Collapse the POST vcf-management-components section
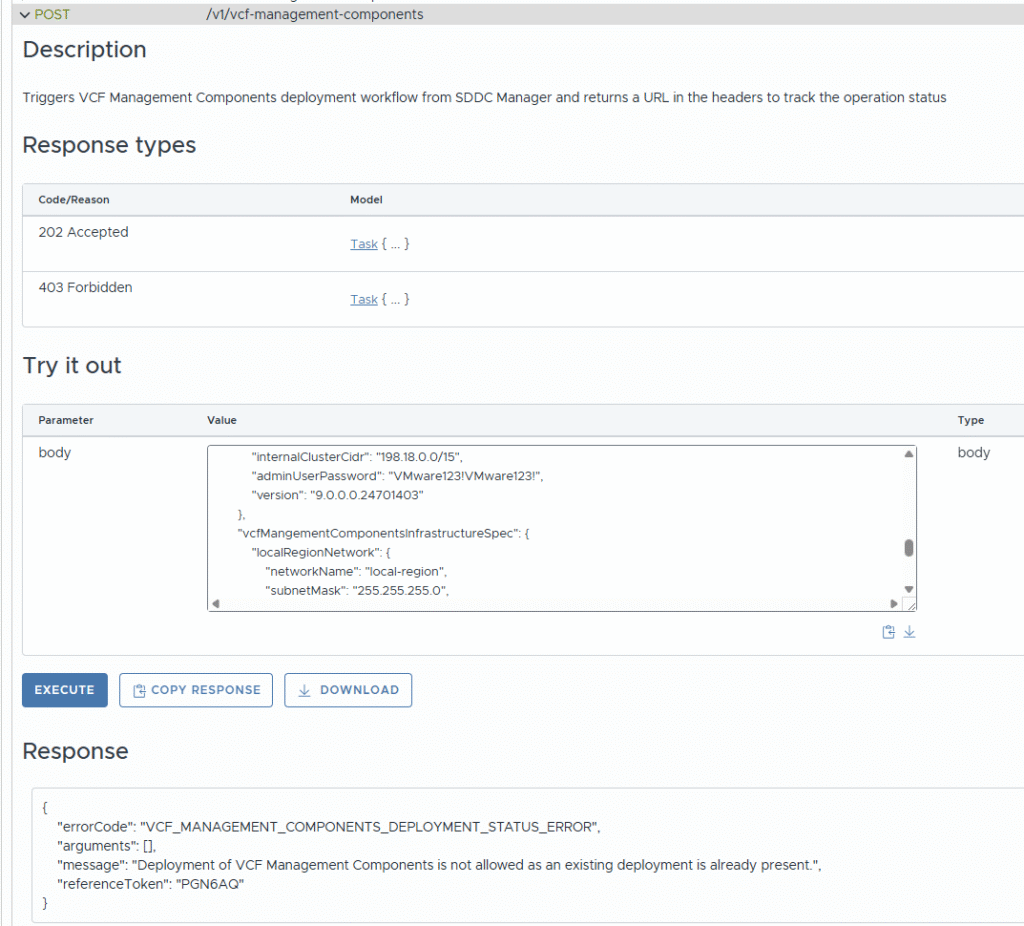Viewport: 1024px width, 926px height. pos(25,15)
